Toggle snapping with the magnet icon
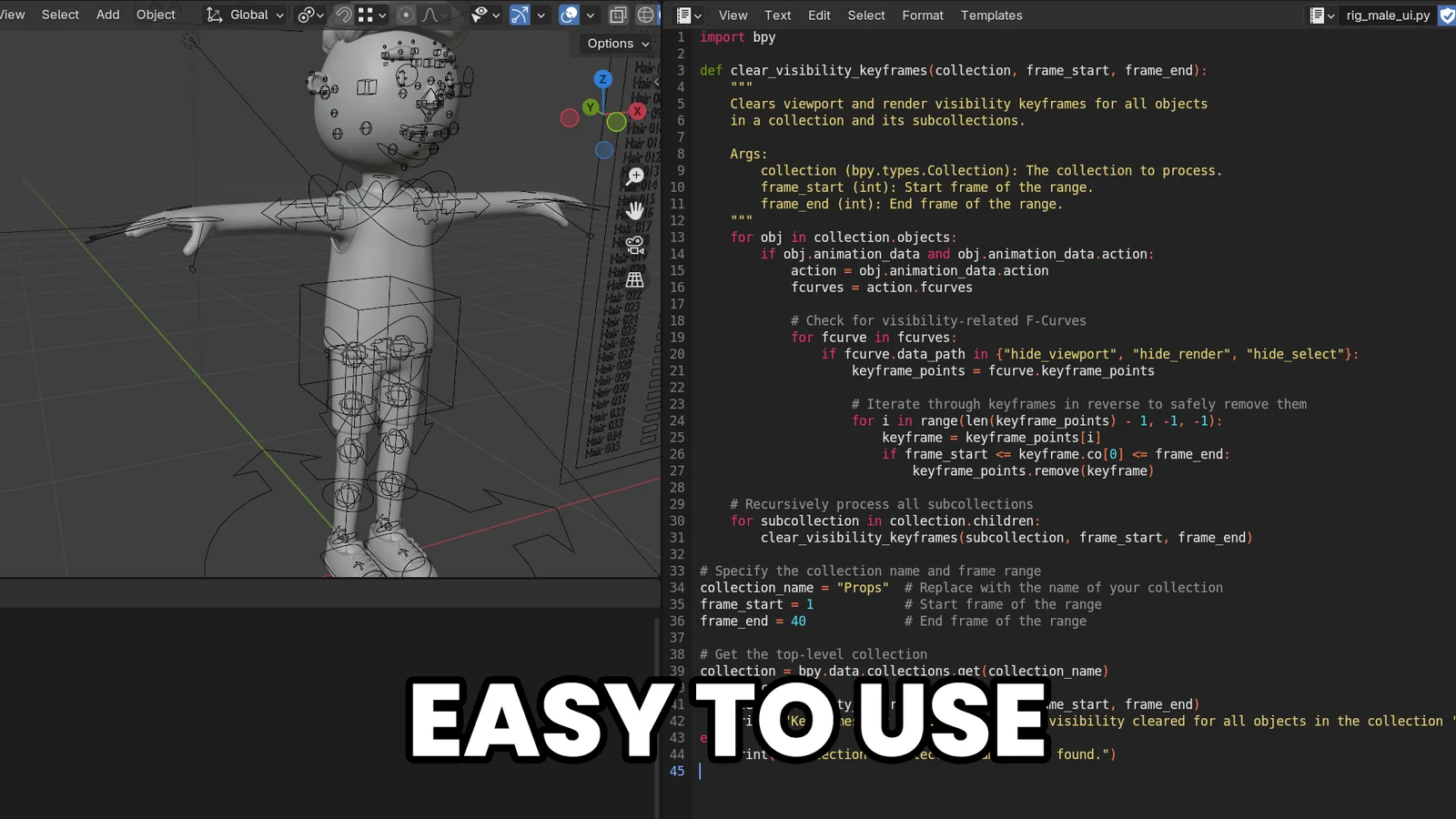1456x819 pixels. pyautogui.click(x=343, y=15)
